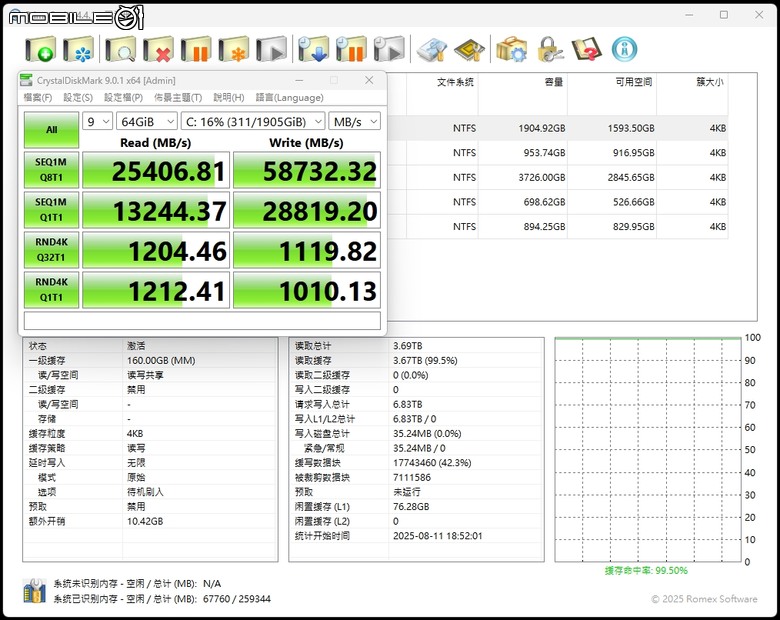
Task: Open the 語言(Language) menu in CrystalDiskMark
Action: point(290,98)
